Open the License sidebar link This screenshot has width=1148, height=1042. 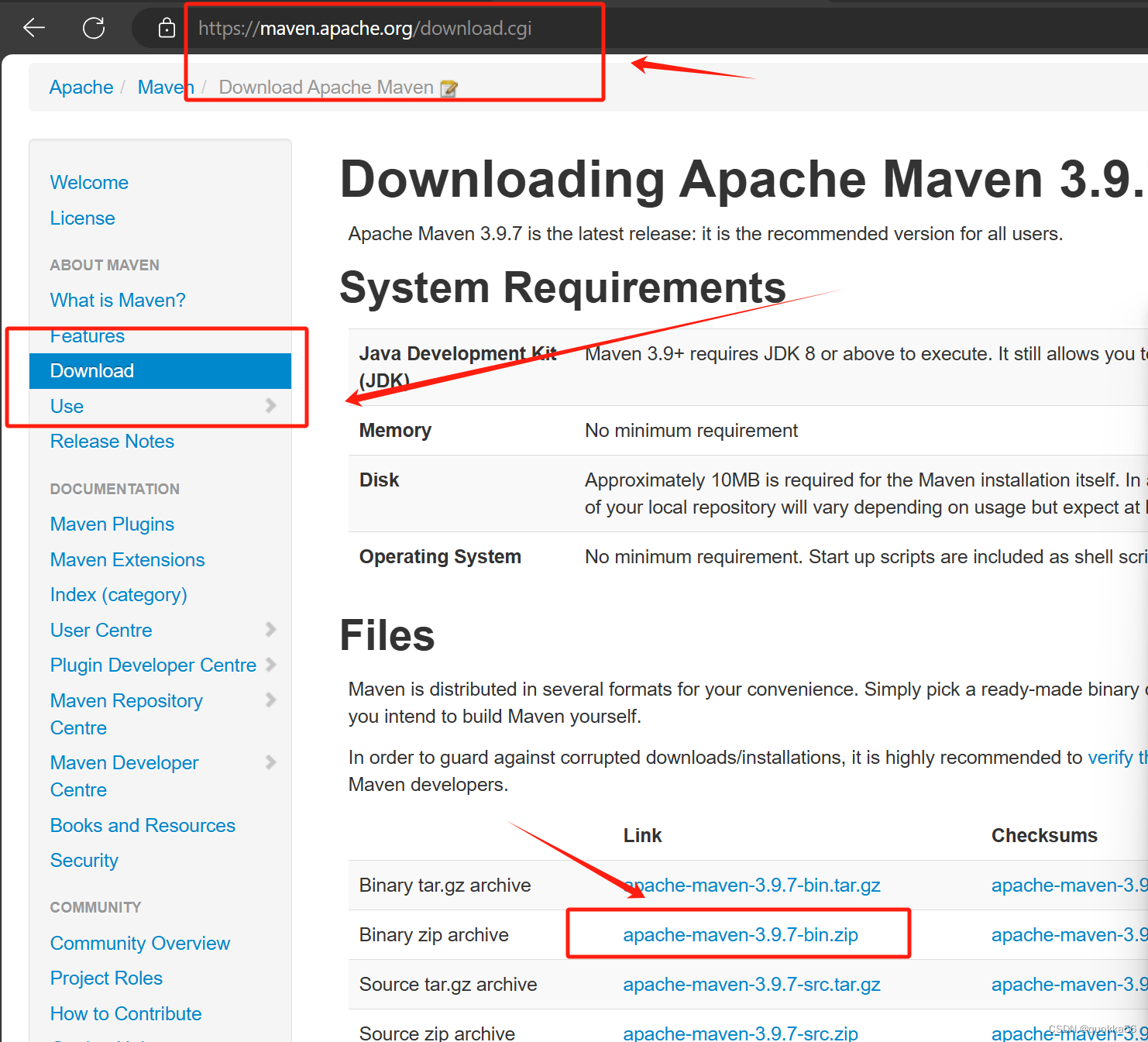tap(82, 218)
